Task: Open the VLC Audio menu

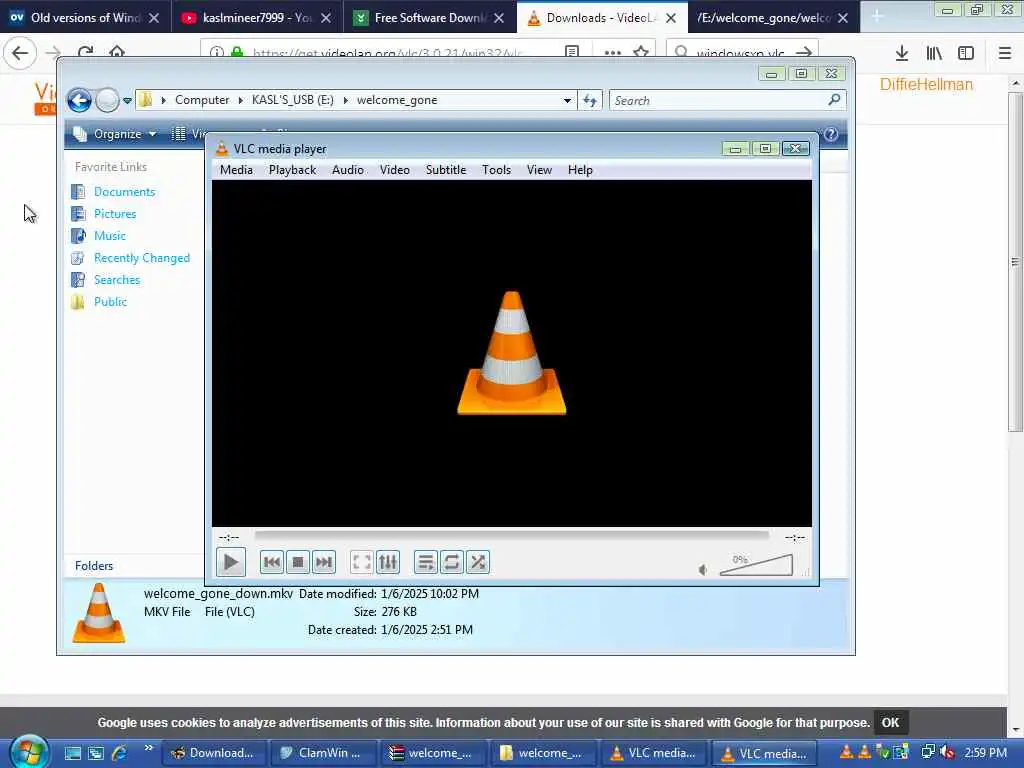Action: [x=347, y=170]
